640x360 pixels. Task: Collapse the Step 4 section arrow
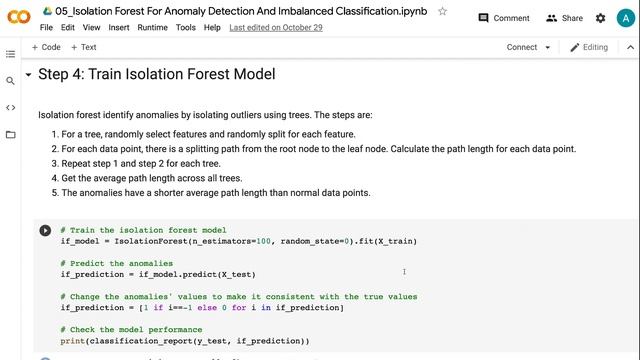28,75
